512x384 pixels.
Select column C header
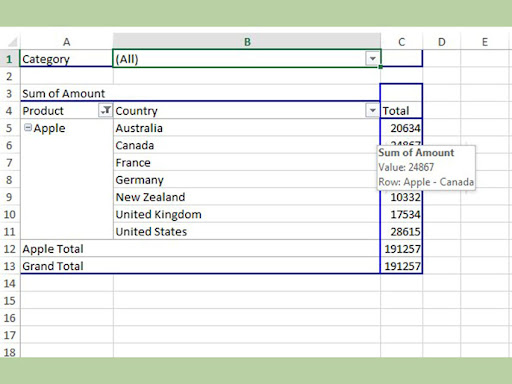pyautogui.click(x=401, y=42)
